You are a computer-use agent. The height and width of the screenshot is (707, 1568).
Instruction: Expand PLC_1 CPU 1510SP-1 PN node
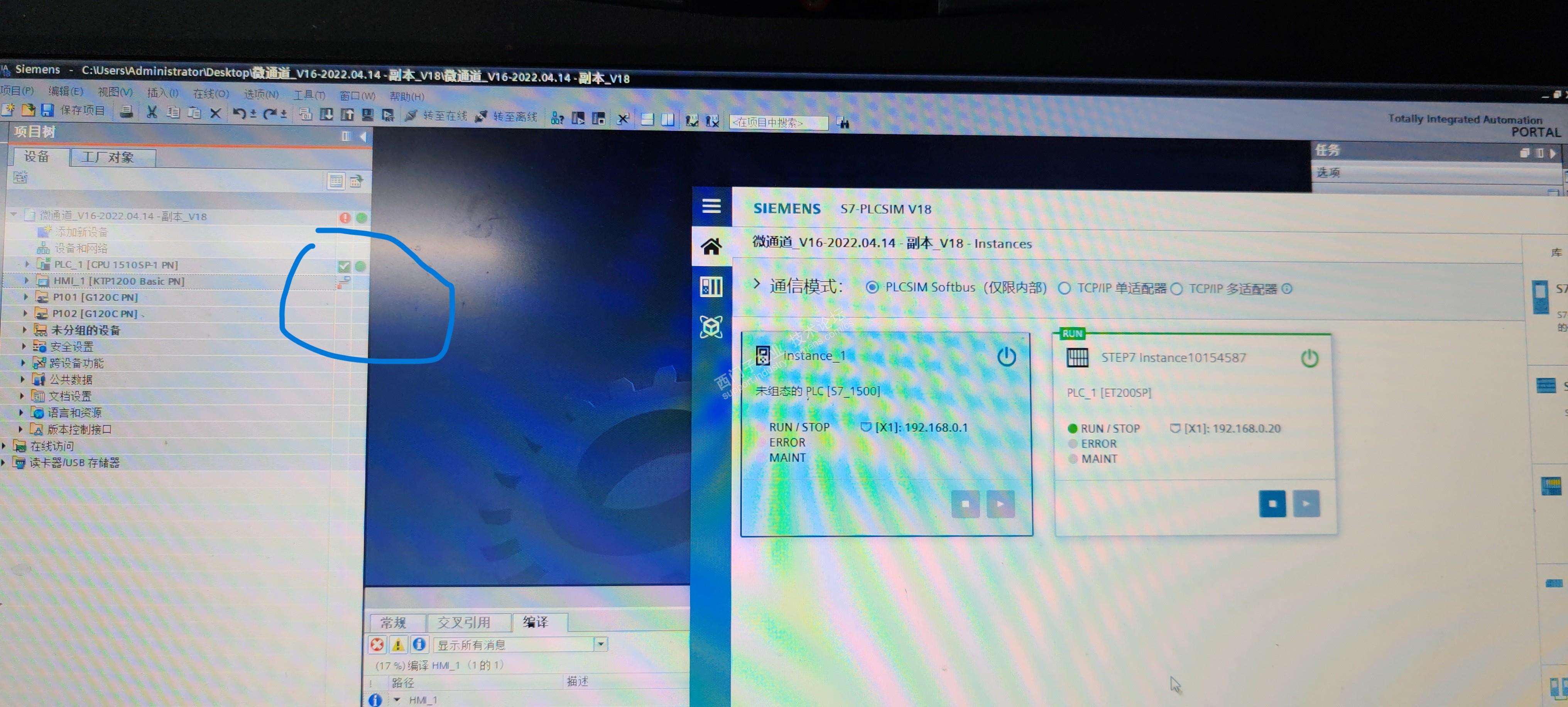pyautogui.click(x=27, y=264)
